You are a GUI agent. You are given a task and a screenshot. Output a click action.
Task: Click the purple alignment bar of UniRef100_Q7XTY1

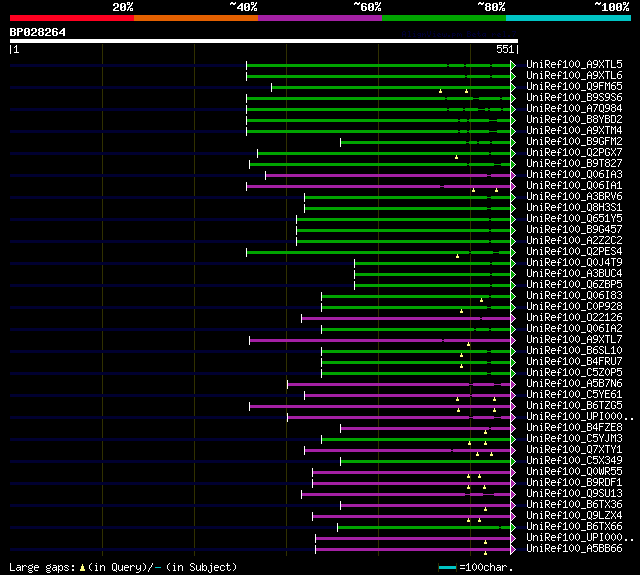tap(407, 451)
